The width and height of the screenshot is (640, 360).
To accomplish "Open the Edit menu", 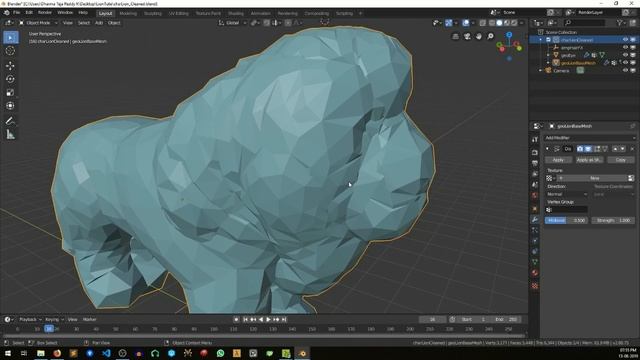I will tap(29, 13).
